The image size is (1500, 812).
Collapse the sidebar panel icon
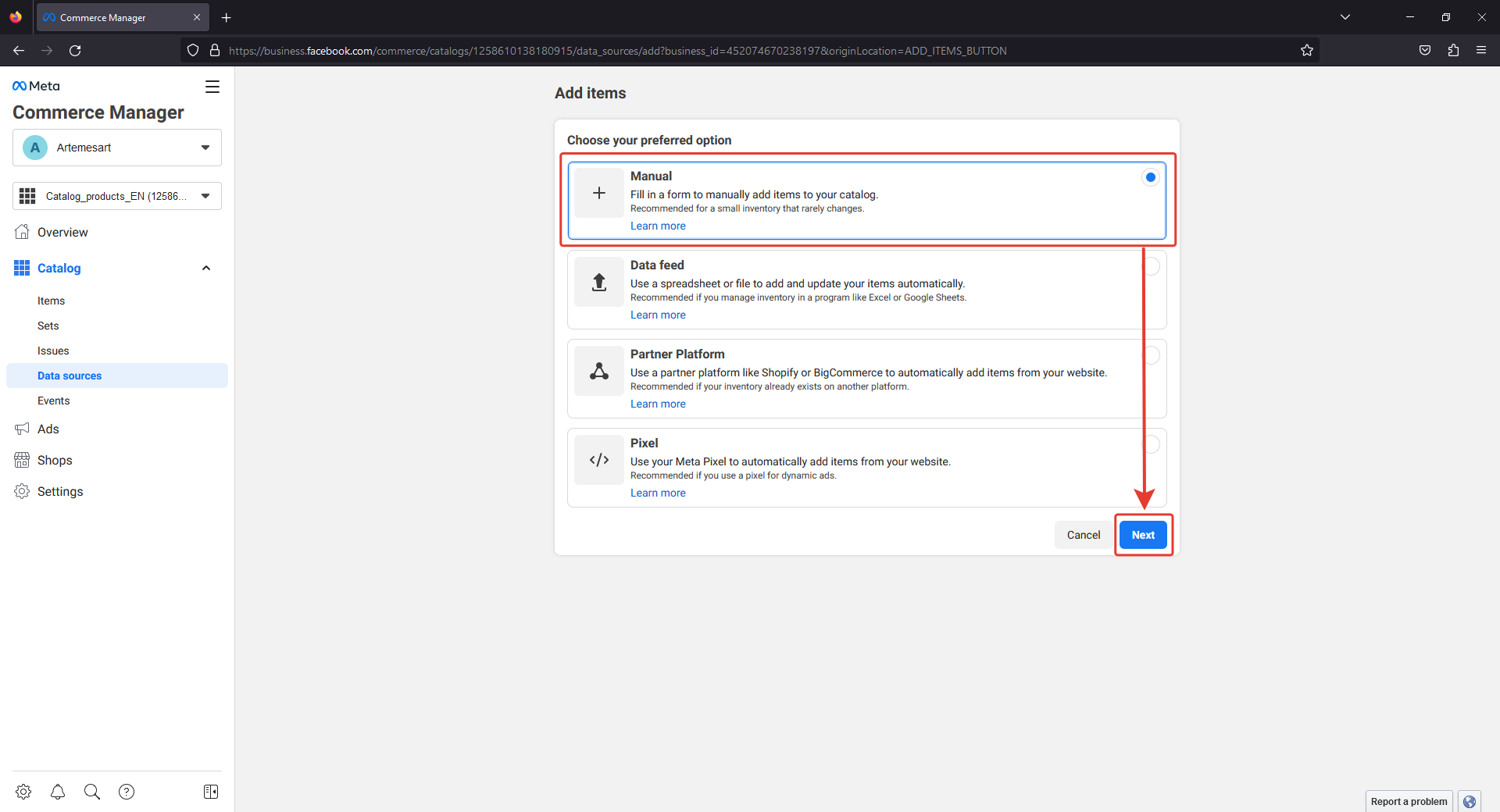(x=211, y=792)
